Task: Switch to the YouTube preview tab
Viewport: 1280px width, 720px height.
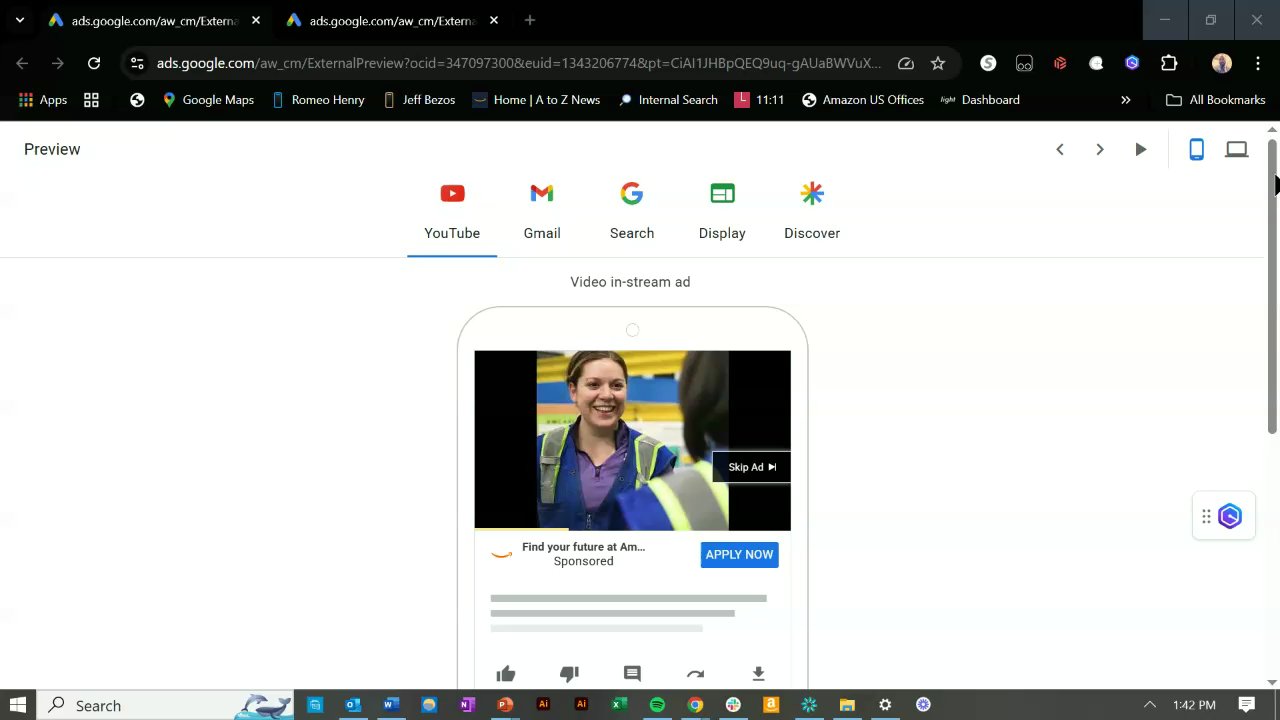Action: [x=452, y=212]
